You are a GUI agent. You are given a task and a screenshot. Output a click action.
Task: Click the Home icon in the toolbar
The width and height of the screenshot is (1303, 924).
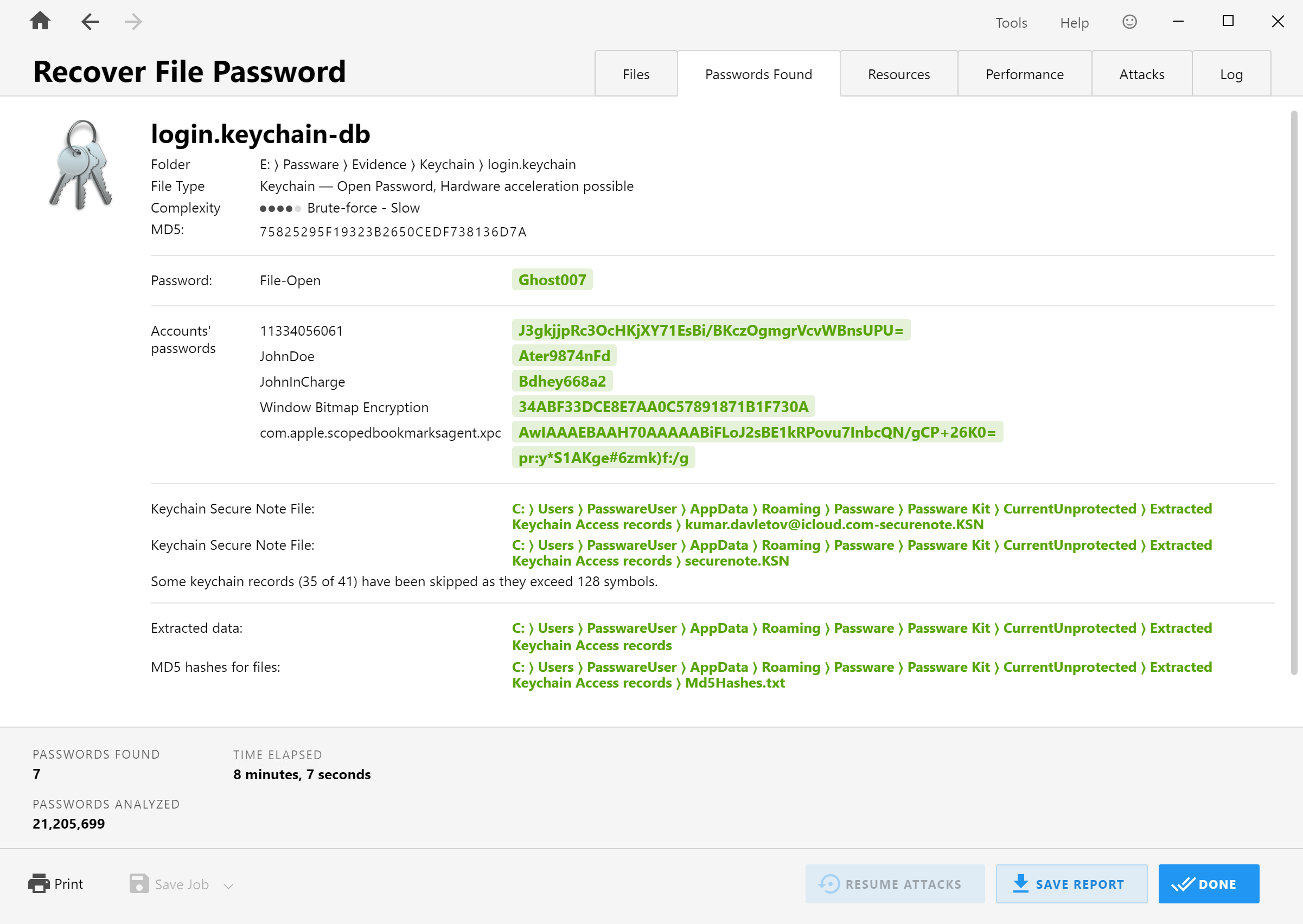coord(39,21)
